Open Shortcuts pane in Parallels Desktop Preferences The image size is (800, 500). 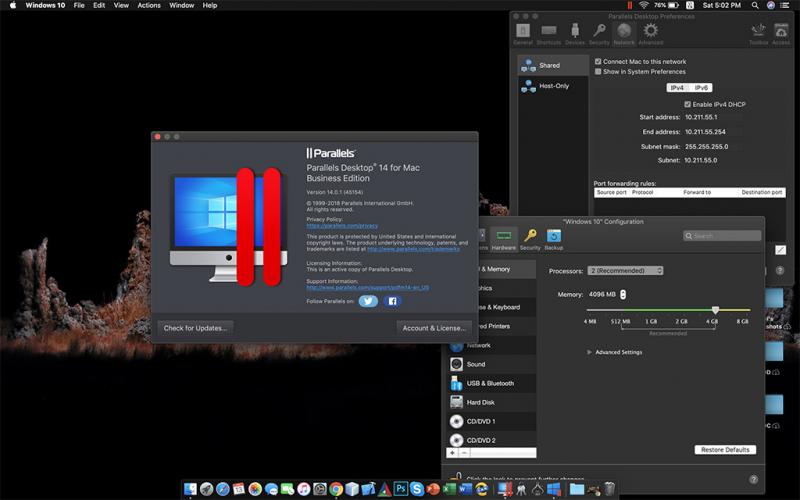(548, 34)
